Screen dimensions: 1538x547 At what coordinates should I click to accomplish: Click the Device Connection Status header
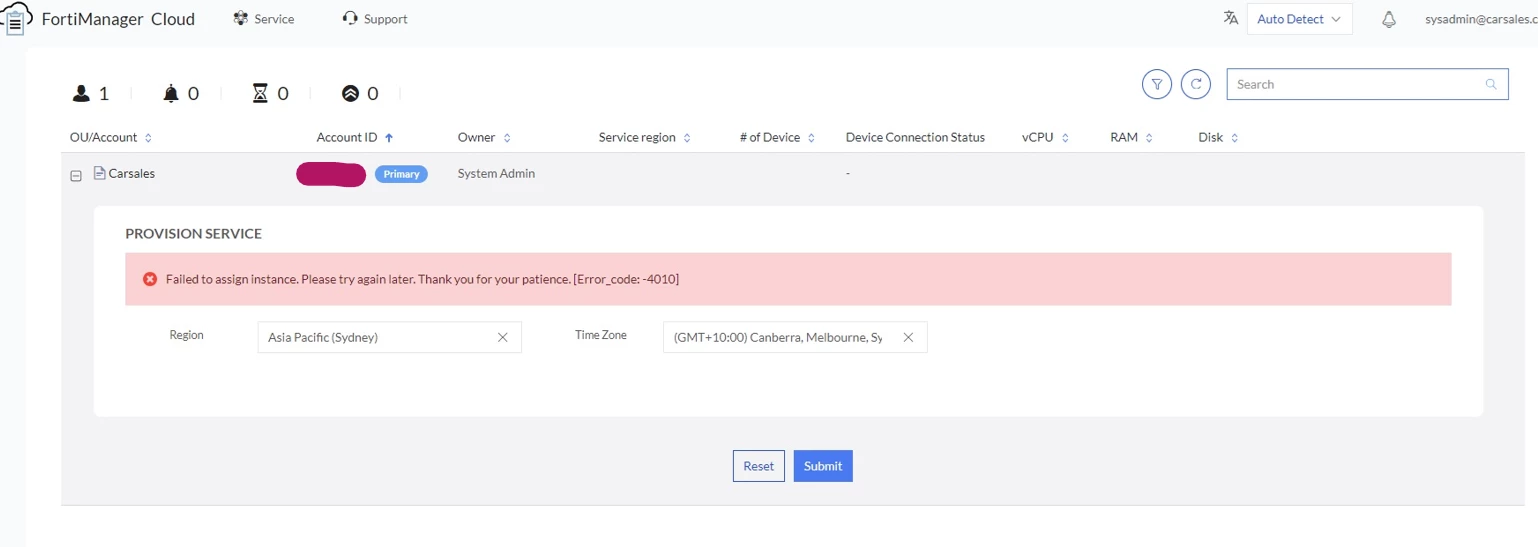pyautogui.click(x=915, y=137)
